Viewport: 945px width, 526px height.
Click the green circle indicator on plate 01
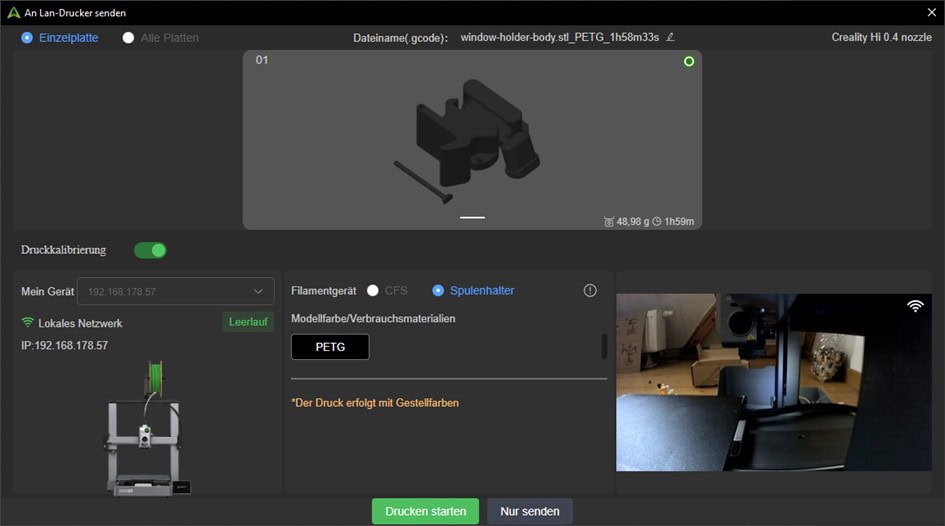(x=688, y=62)
